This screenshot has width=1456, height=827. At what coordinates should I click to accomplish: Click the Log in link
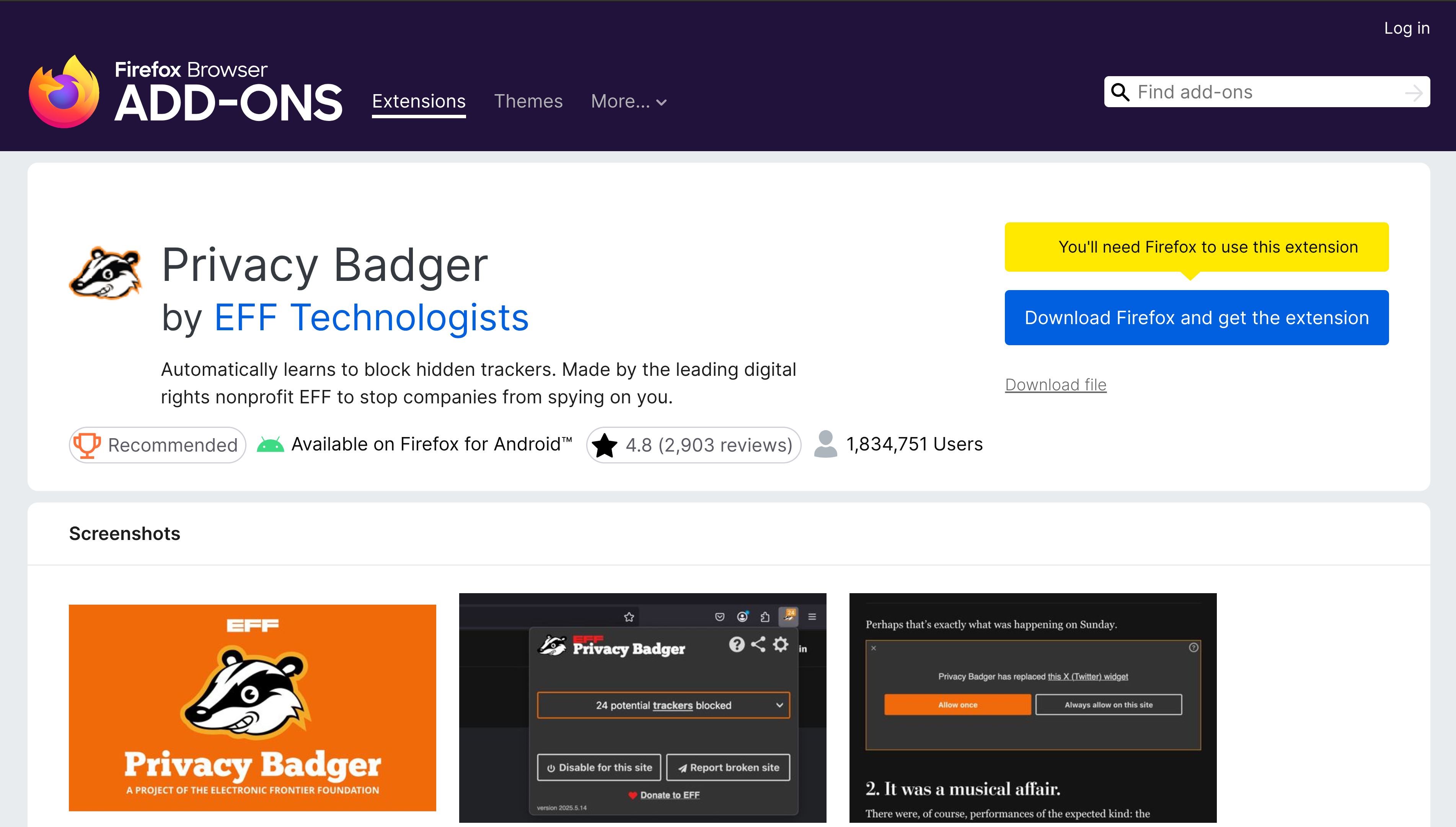[x=1407, y=28]
